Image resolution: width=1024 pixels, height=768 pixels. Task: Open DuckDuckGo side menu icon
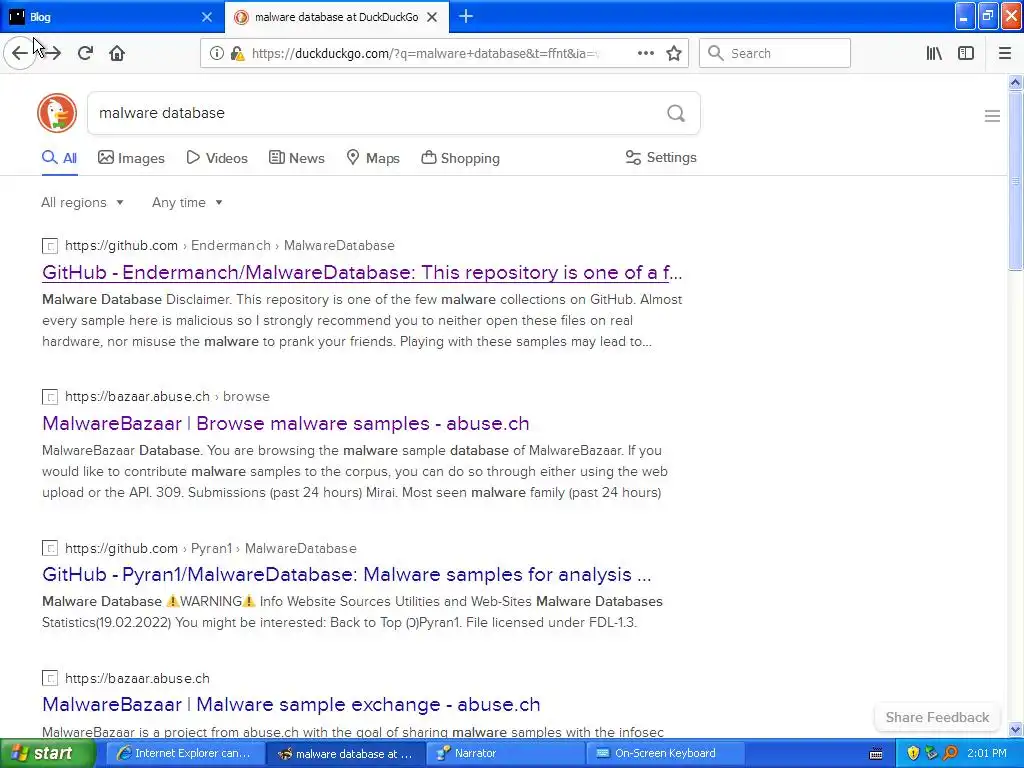coord(992,116)
